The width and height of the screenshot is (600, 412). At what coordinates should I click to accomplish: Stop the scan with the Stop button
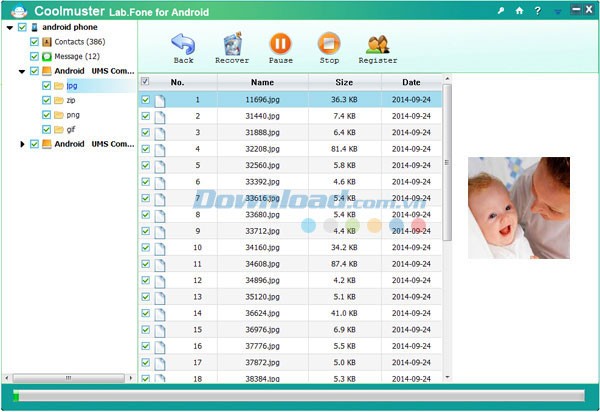(x=329, y=44)
